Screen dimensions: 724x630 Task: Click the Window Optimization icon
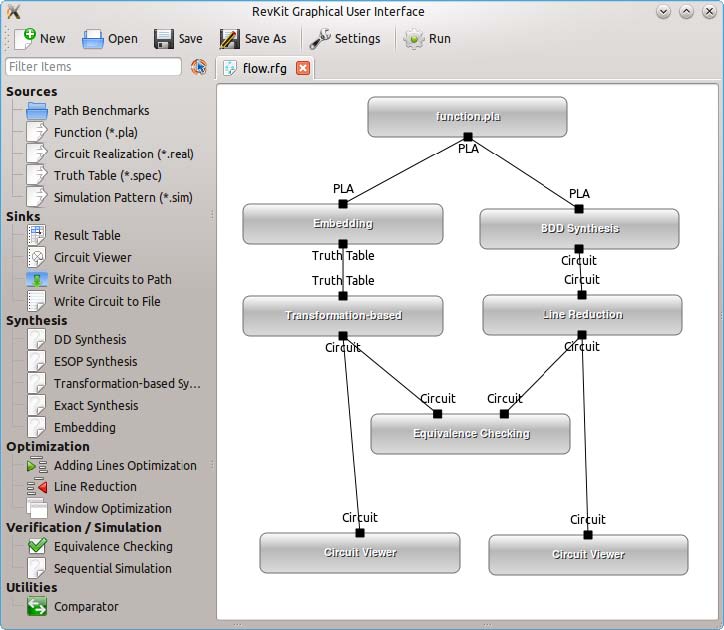click(37, 509)
